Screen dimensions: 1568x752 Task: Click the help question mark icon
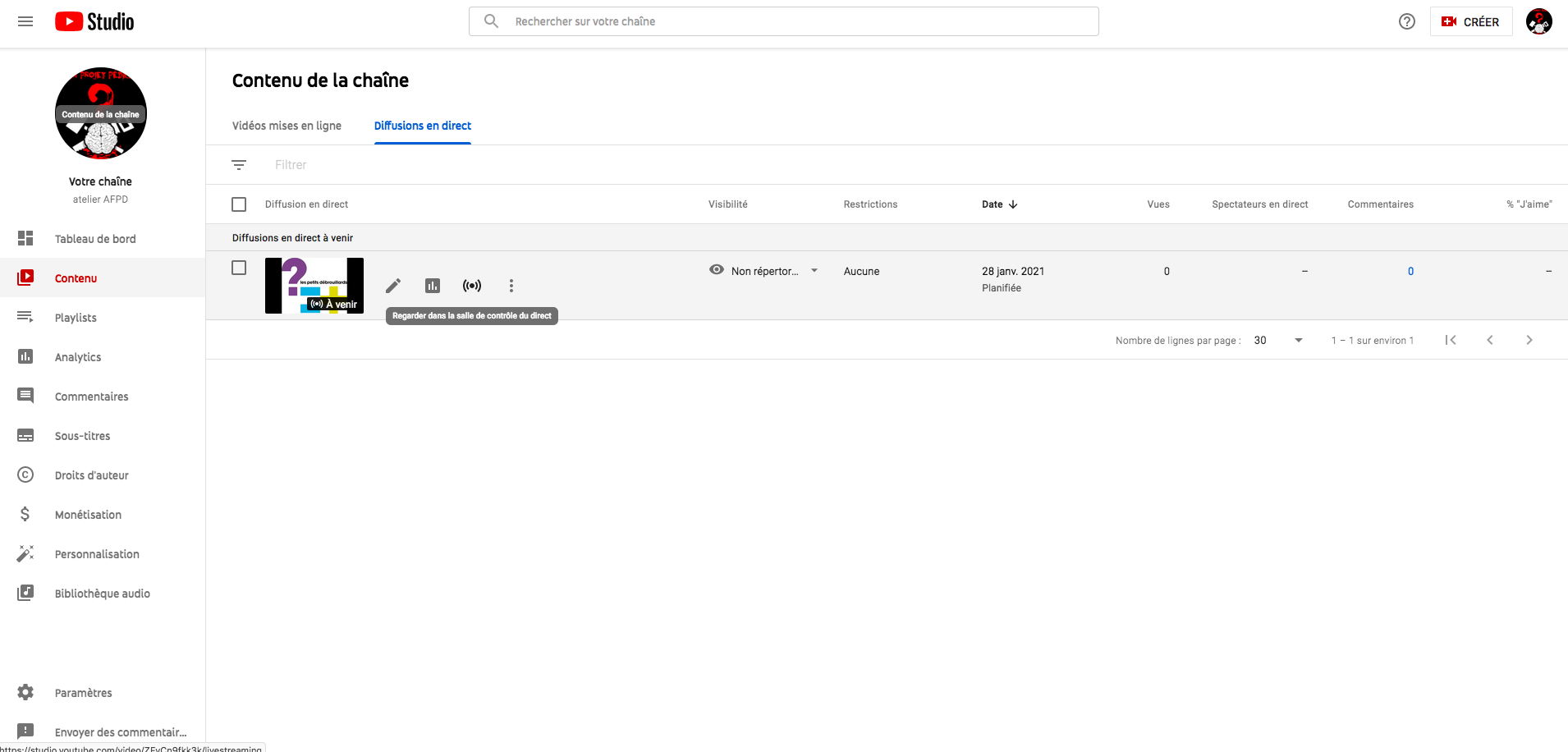click(x=1407, y=21)
